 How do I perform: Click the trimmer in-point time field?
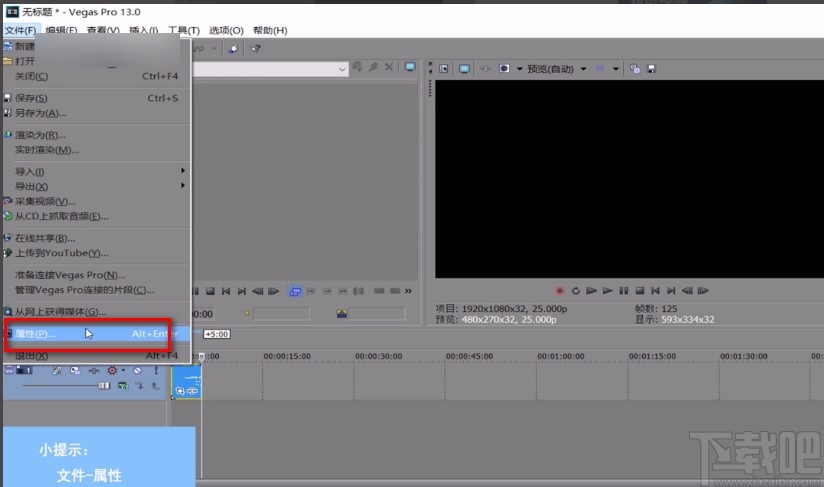pyautogui.click(x=281, y=314)
